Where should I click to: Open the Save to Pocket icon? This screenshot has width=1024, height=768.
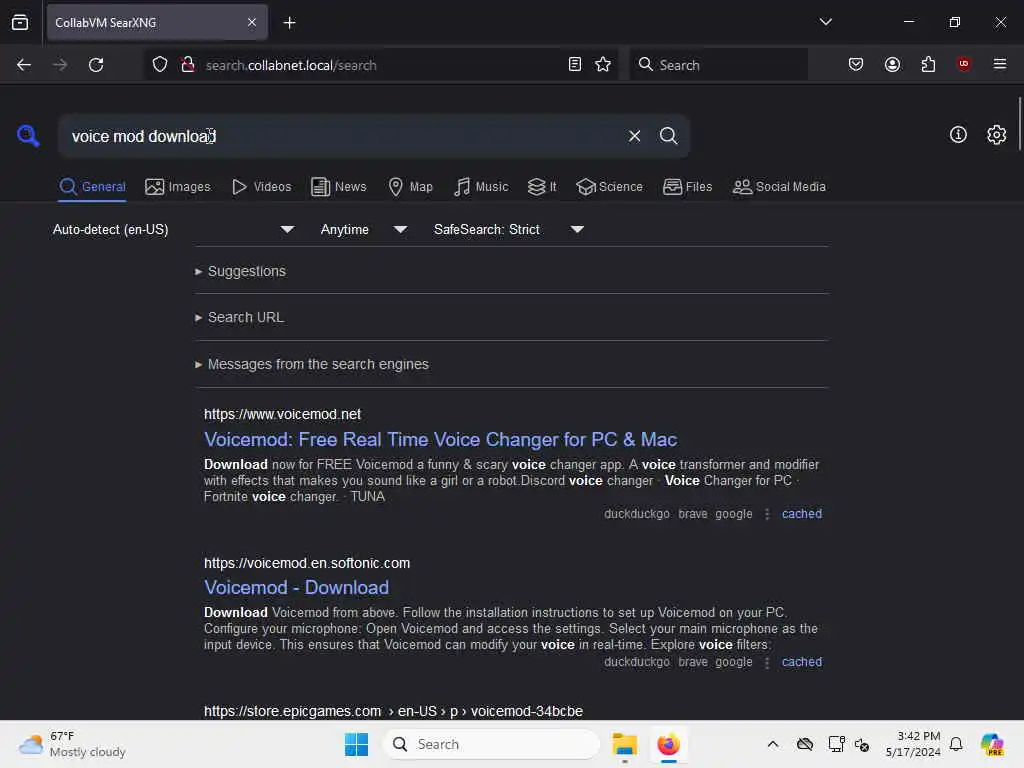tap(856, 64)
